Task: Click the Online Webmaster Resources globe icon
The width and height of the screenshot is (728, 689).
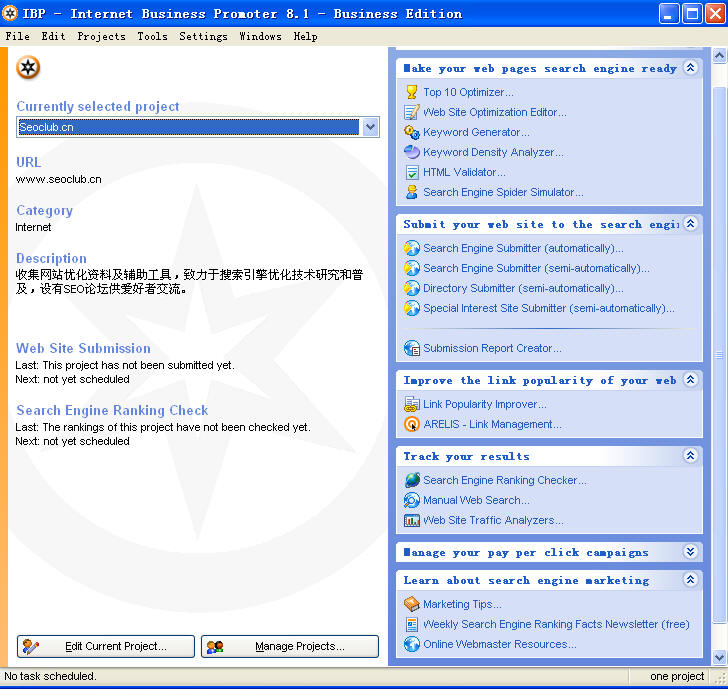Action: (411, 644)
